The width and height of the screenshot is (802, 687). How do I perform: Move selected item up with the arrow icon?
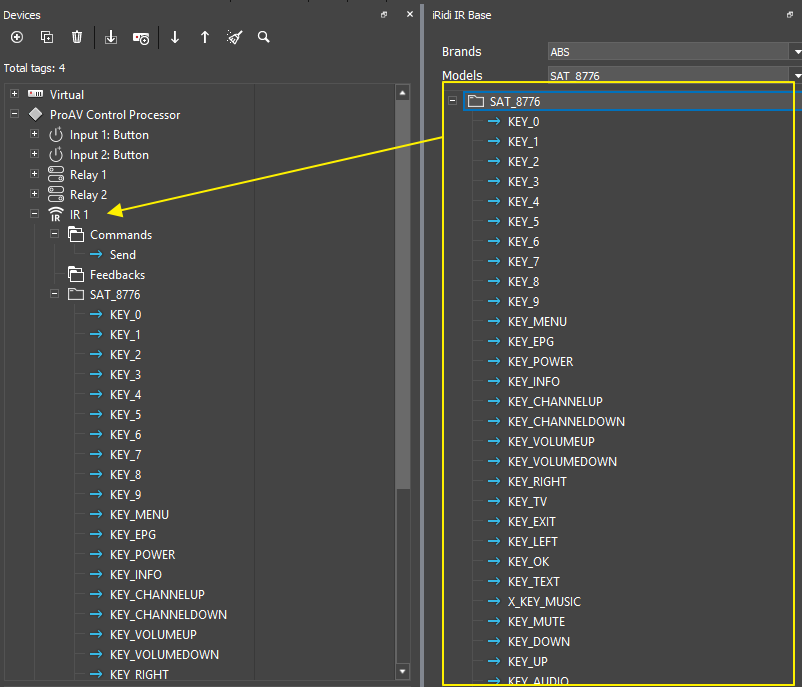[x=204, y=37]
